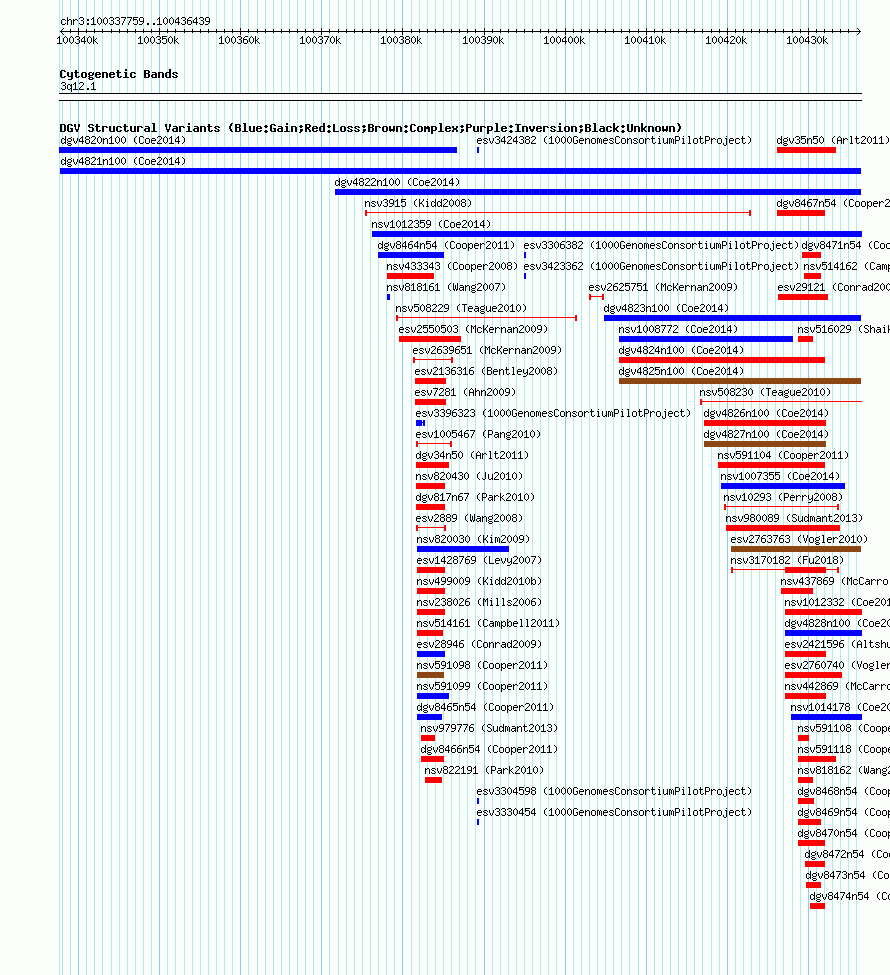Select the chr3:100337759..100436439 region label
The height and width of the screenshot is (975, 890).
[136, 21]
